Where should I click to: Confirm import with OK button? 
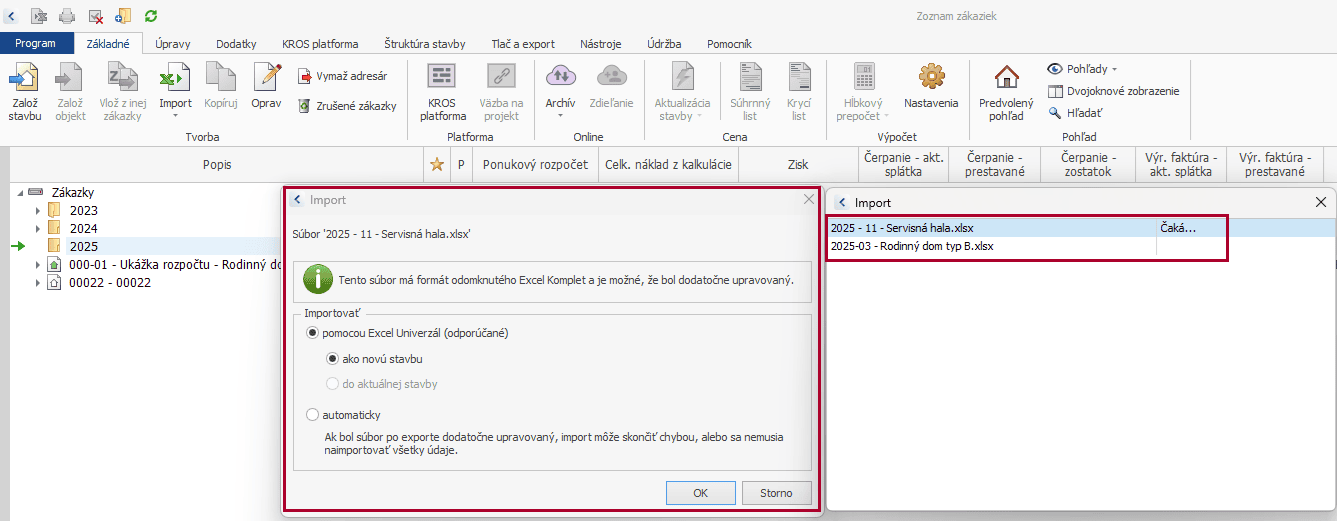700,493
